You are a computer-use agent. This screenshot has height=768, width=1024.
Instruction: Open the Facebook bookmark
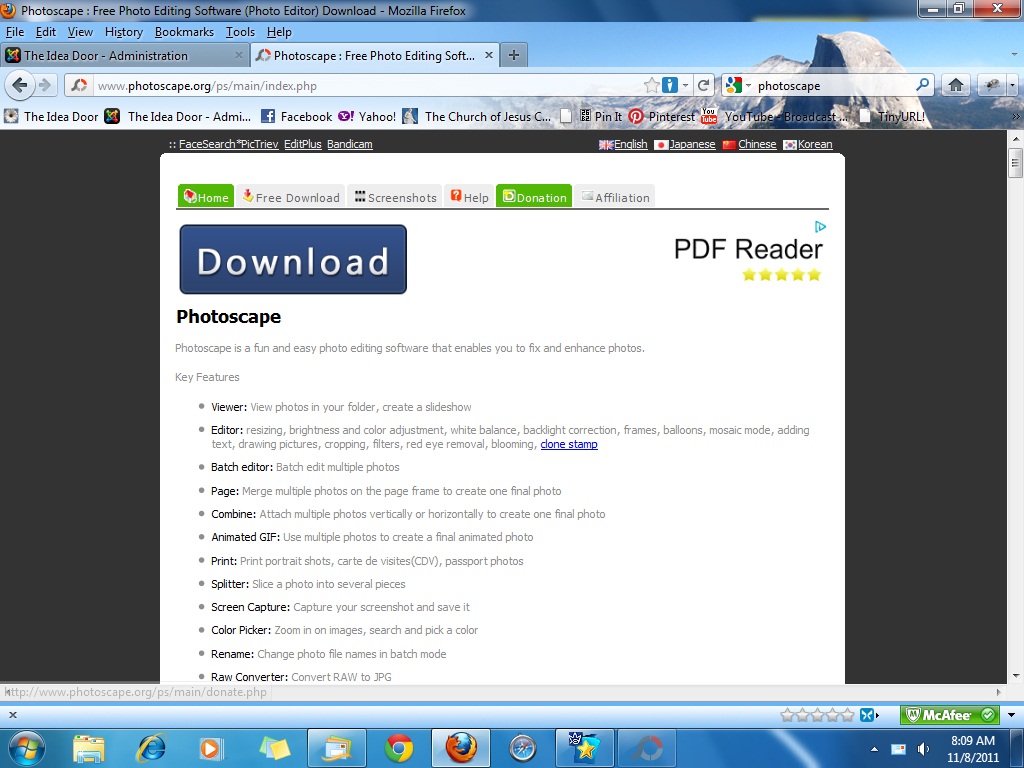[x=296, y=117]
